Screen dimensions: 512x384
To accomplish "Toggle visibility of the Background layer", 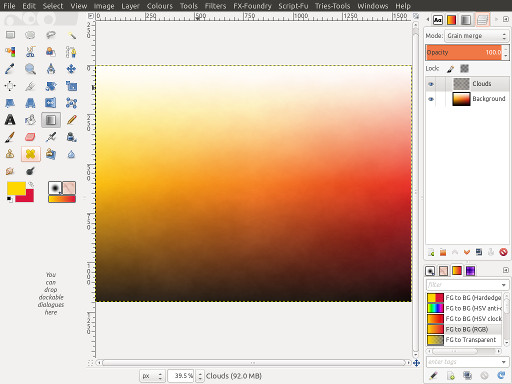I will (431, 99).
